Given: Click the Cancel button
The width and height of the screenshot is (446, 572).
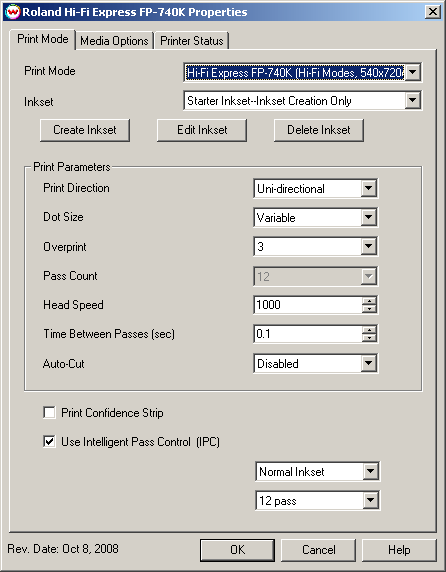Looking at the screenshot, I should point(318,550).
